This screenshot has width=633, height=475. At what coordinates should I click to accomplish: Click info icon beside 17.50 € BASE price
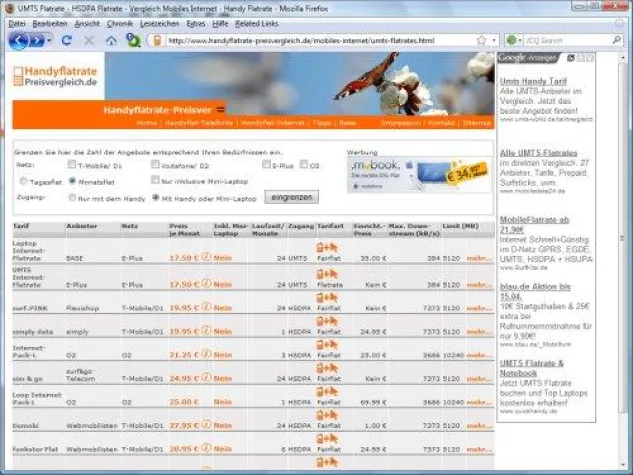pyautogui.click(x=205, y=257)
